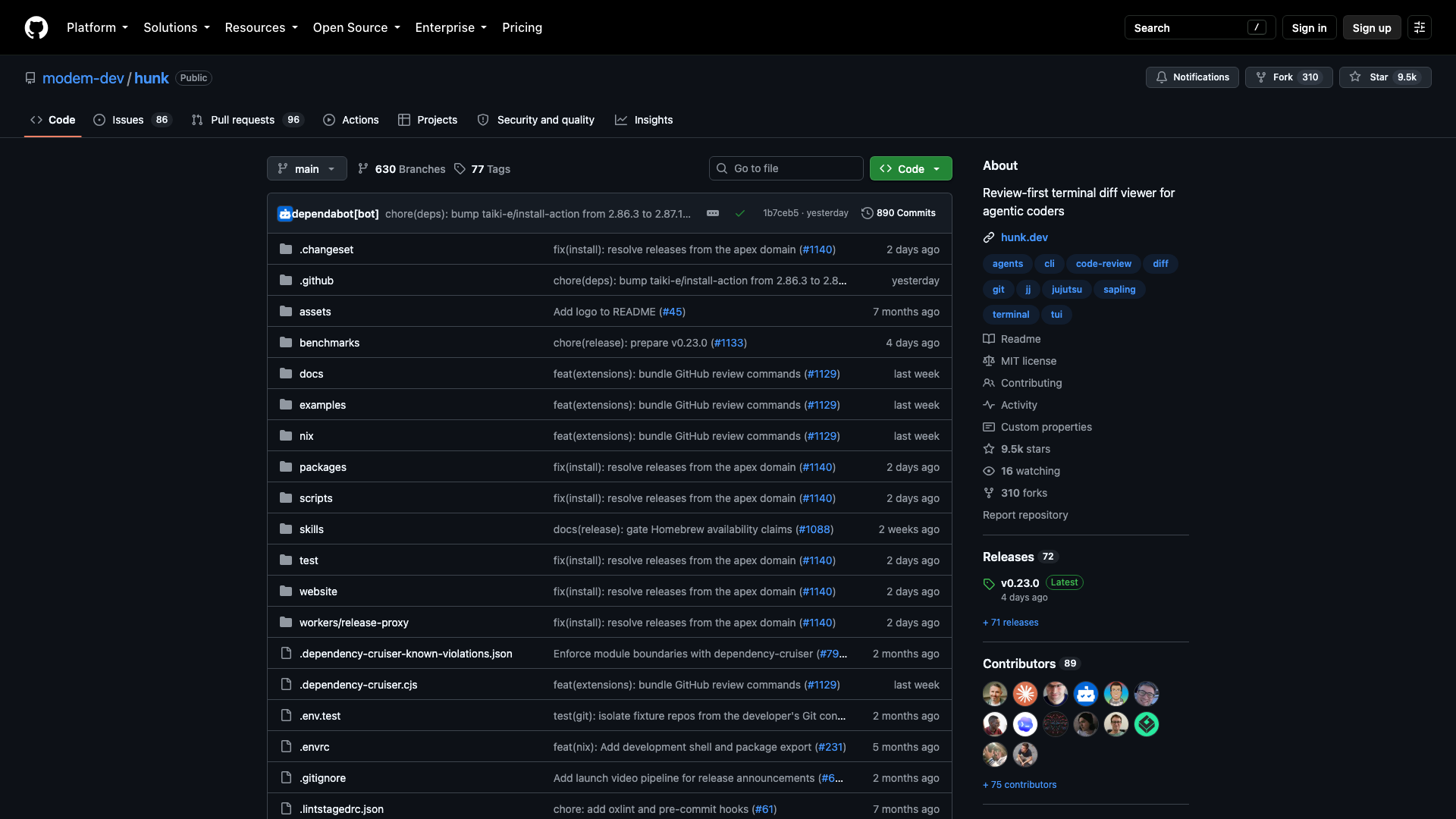Switch to the Pull requests tab
The height and width of the screenshot is (819, 1456).
pyautogui.click(x=247, y=120)
